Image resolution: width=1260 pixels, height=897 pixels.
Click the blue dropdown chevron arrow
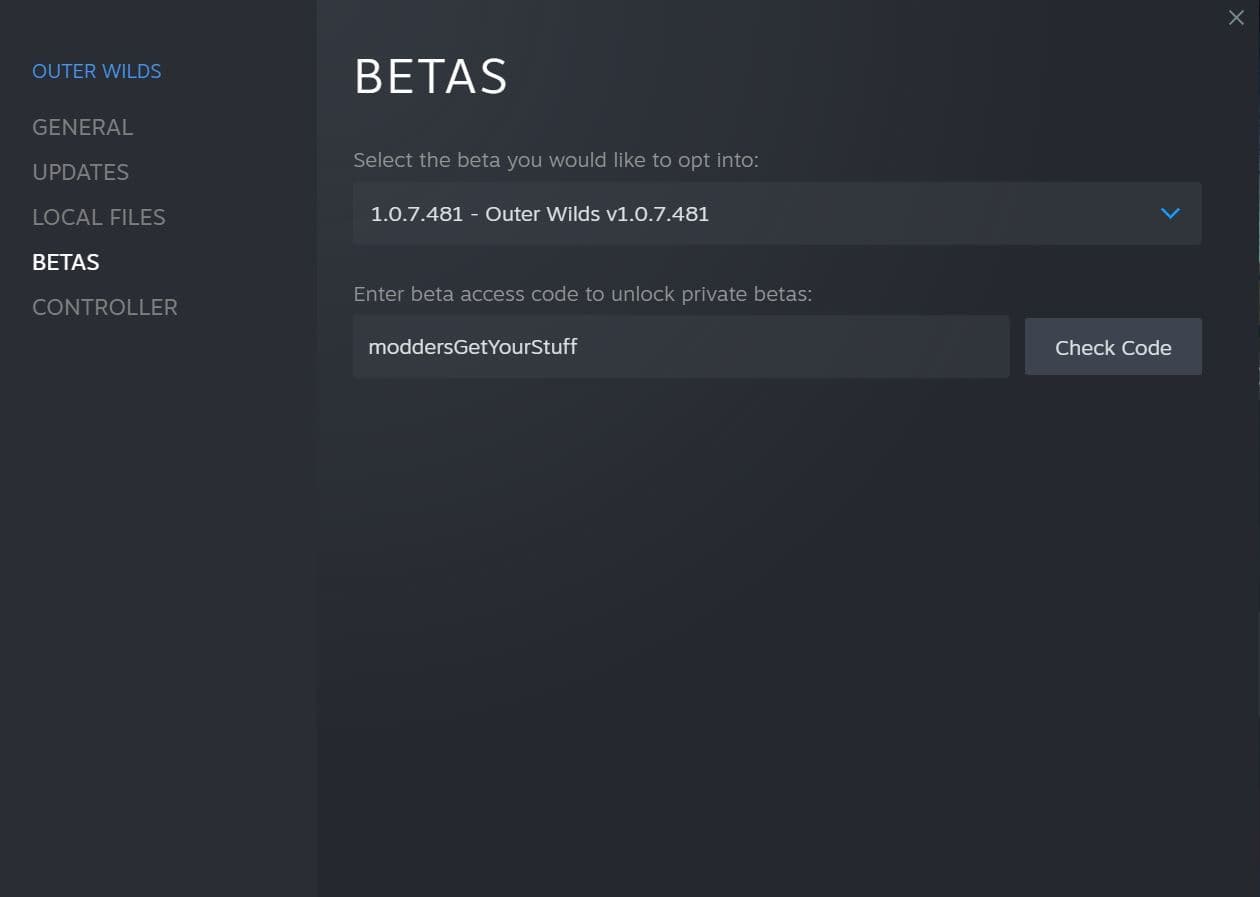tap(1170, 213)
